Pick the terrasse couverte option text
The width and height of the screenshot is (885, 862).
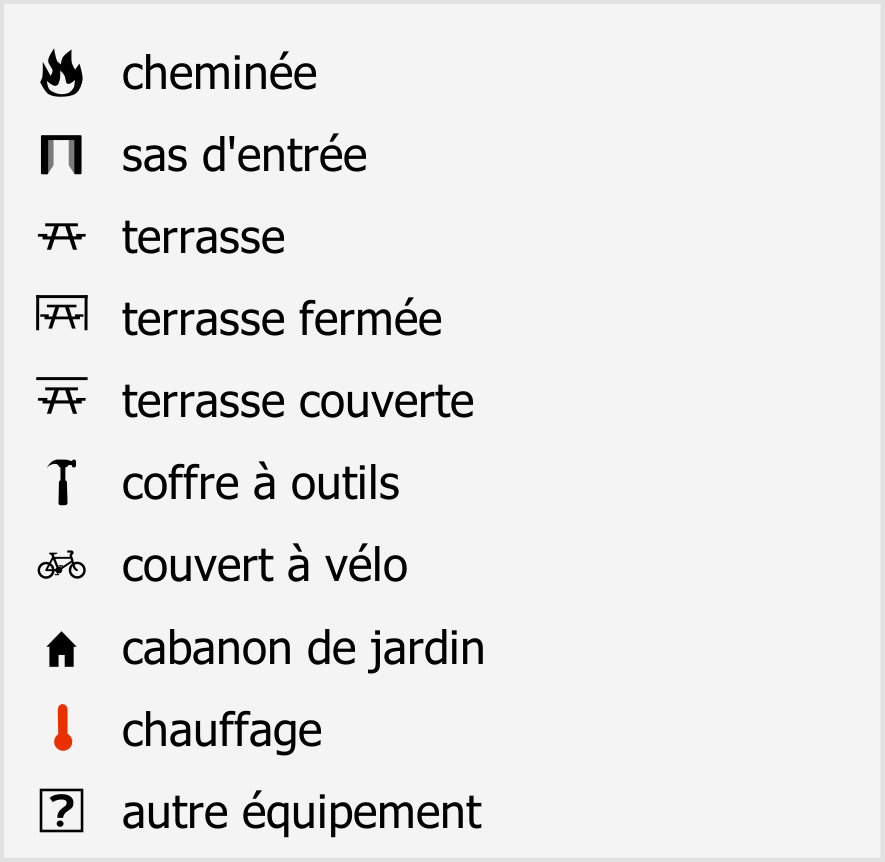pyautogui.click(x=298, y=401)
